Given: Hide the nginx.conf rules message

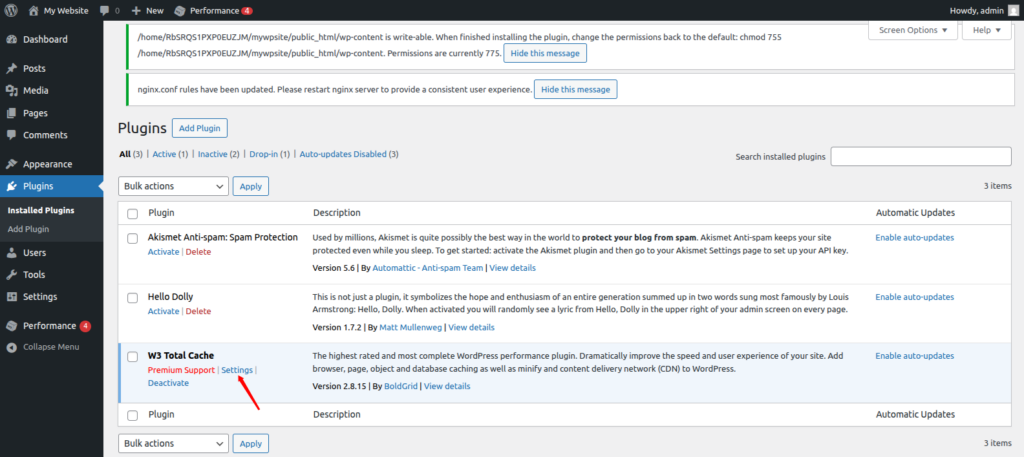Looking at the screenshot, I should point(575,89).
